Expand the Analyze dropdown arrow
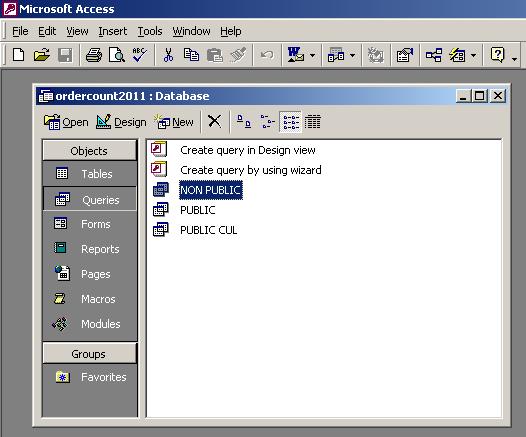Image resolution: width=526 pixels, height=437 pixels. click(x=353, y=55)
